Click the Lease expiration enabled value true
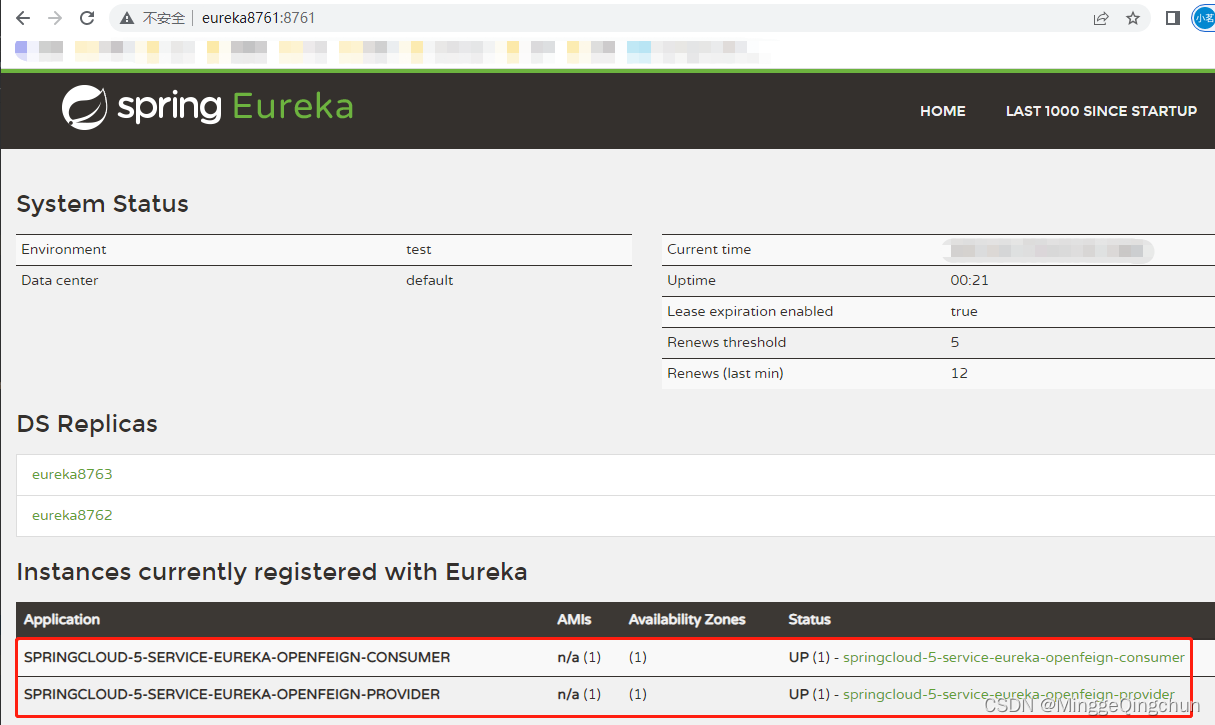Viewport: 1215px width, 725px height. click(964, 311)
